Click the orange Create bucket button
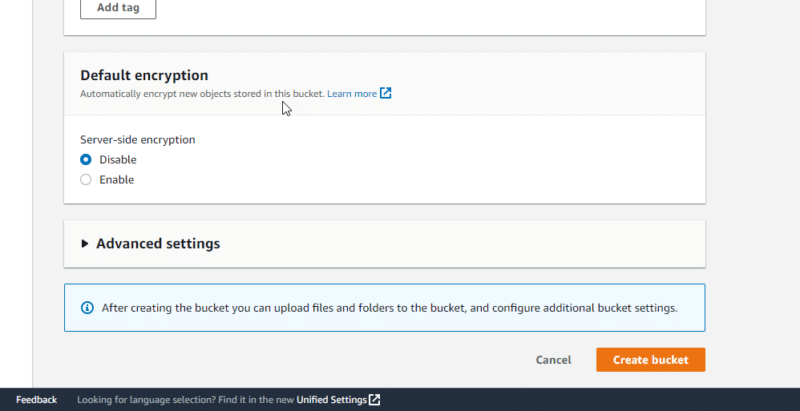The image size is (800, 411). click(650, 360)
